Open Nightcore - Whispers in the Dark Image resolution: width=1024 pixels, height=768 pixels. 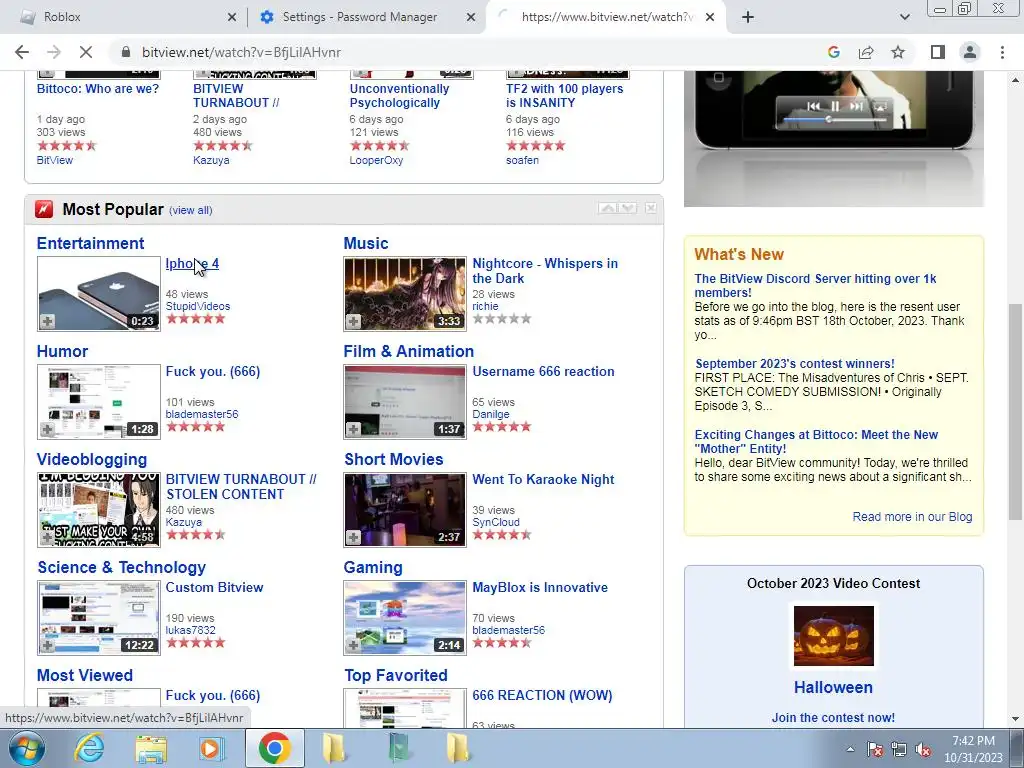(545, 271)
